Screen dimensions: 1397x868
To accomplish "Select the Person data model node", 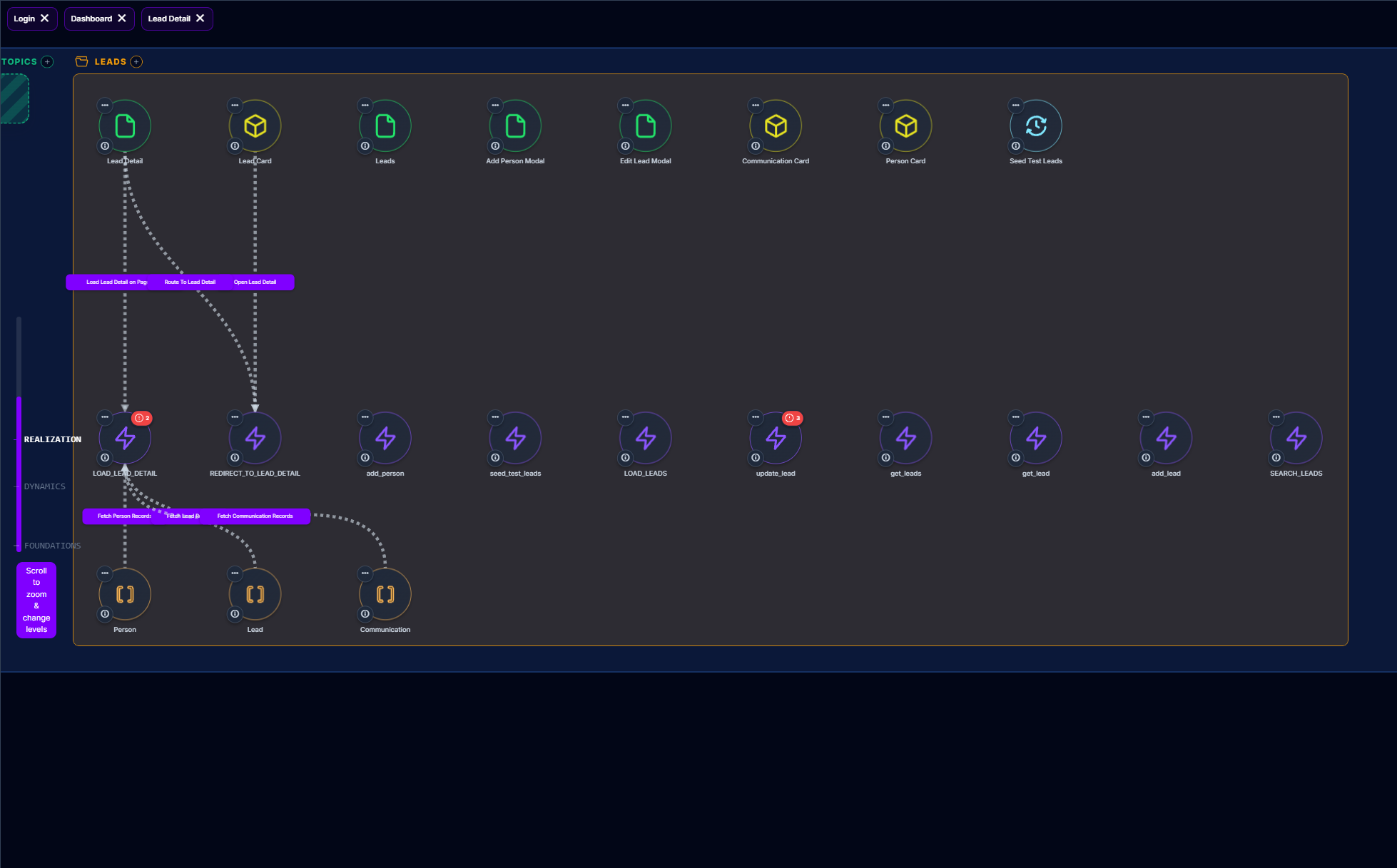I will pos(125,594).
